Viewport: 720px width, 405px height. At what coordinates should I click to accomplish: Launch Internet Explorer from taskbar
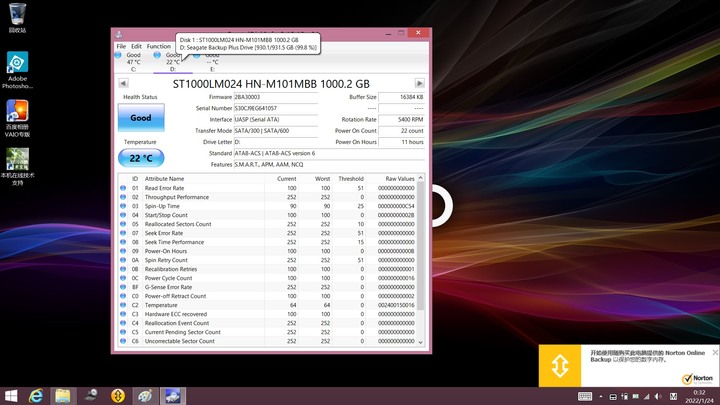36,396
